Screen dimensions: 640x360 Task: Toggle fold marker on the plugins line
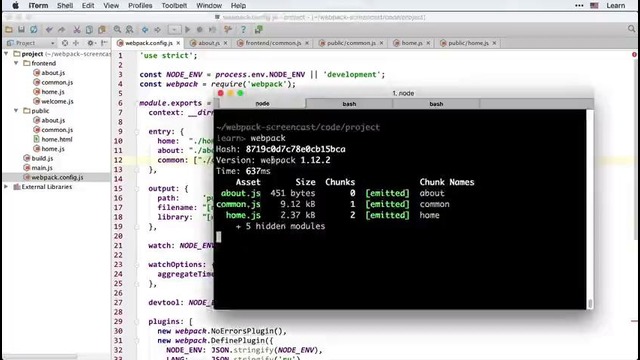137,321
